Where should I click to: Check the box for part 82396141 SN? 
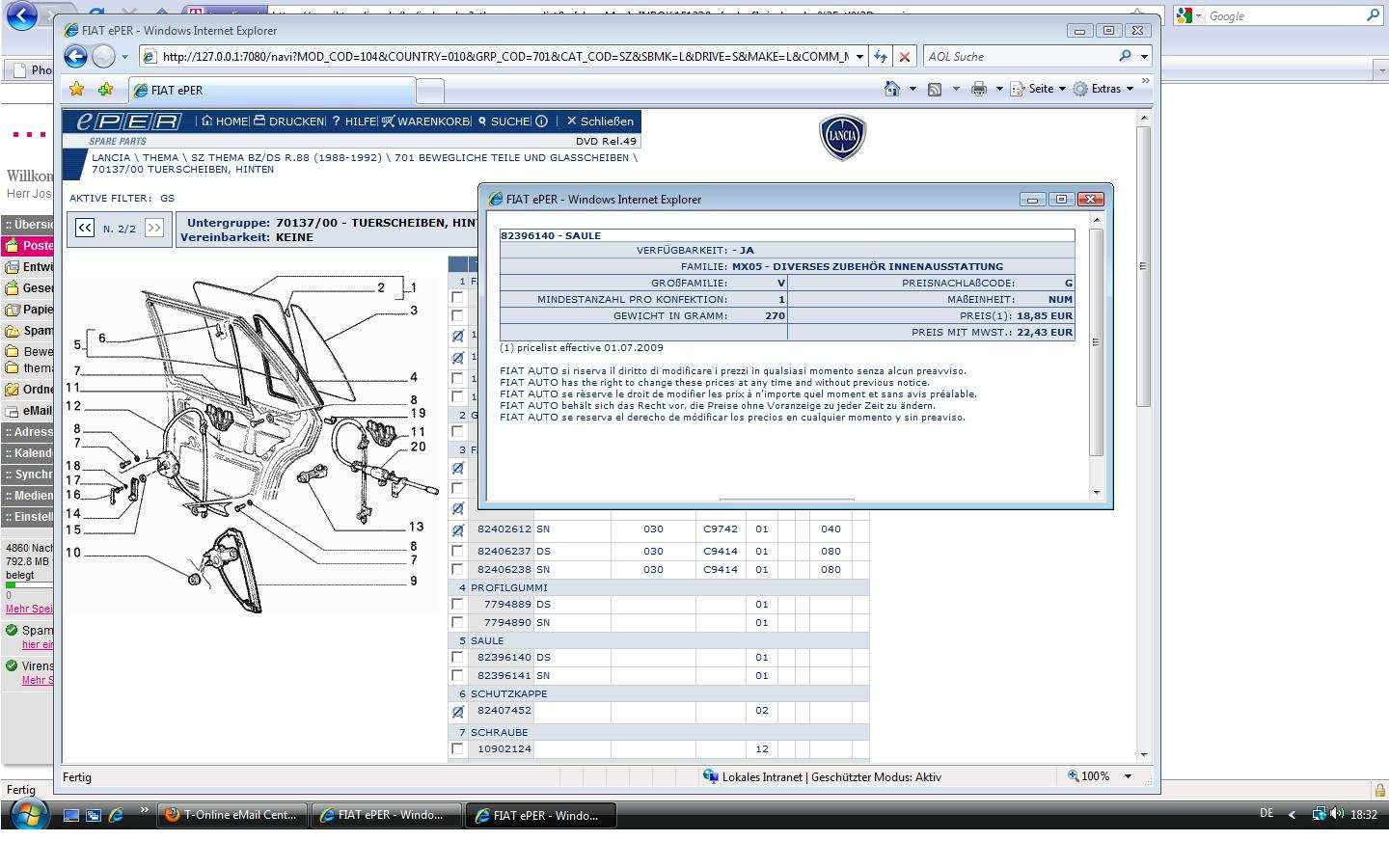pos(457,675)
